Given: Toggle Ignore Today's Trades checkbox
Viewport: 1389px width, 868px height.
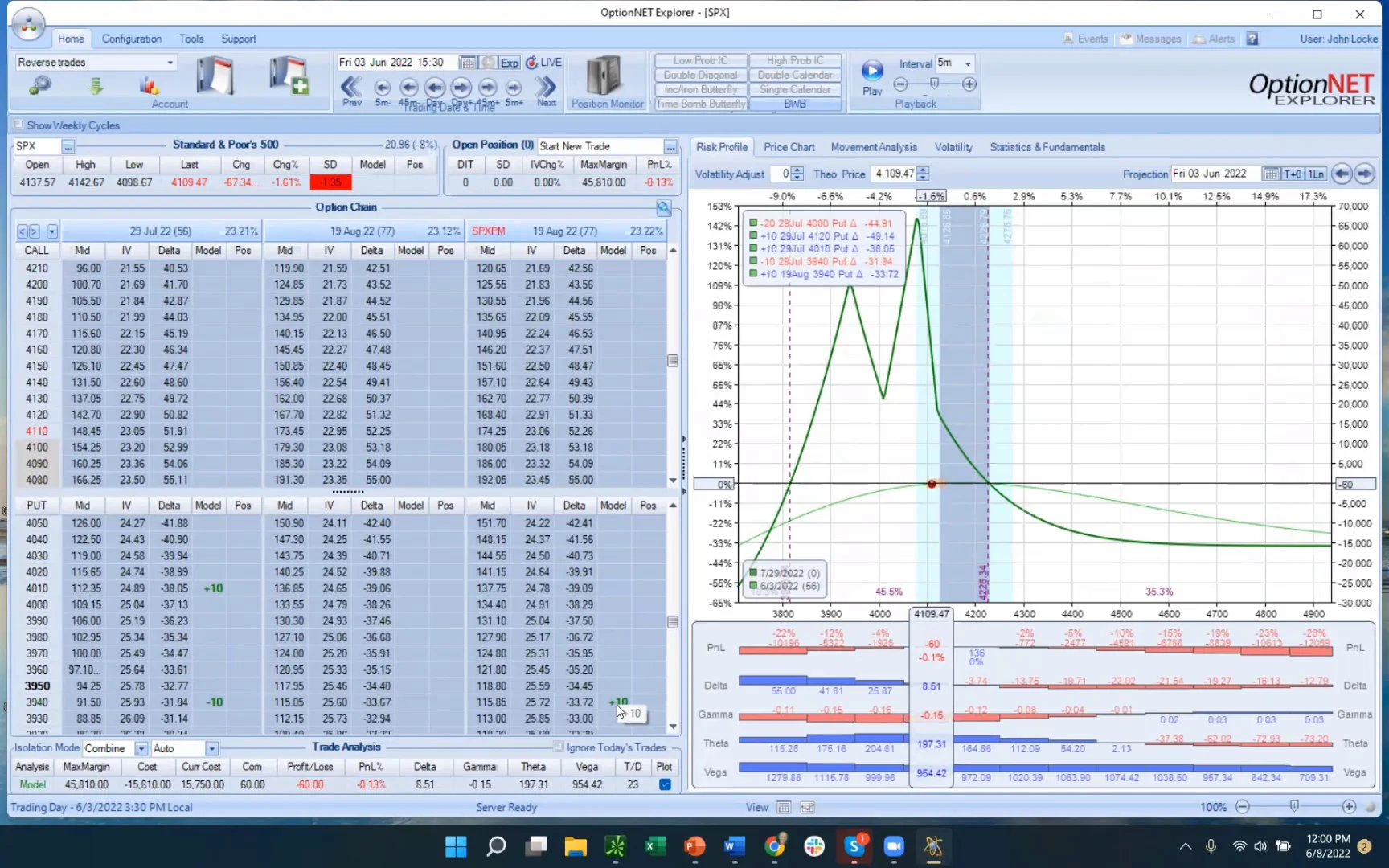Looking at the screenshot, I should (559, 747).
